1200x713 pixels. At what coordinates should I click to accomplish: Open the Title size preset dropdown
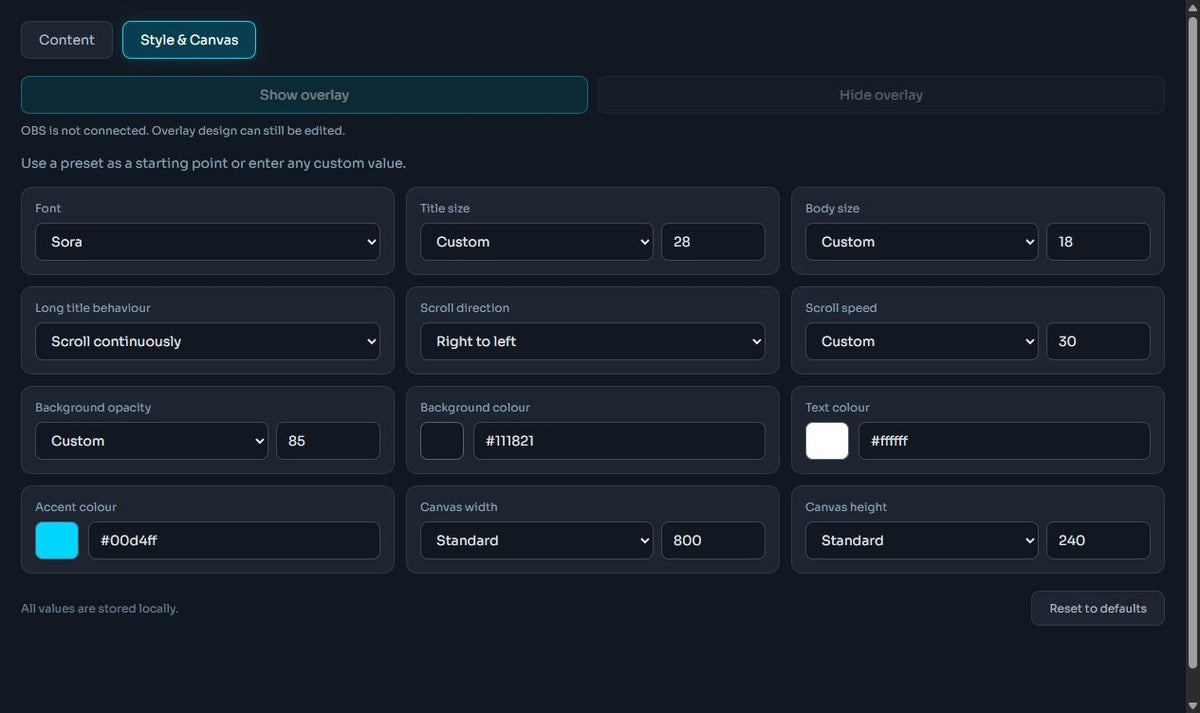point(537,242)
